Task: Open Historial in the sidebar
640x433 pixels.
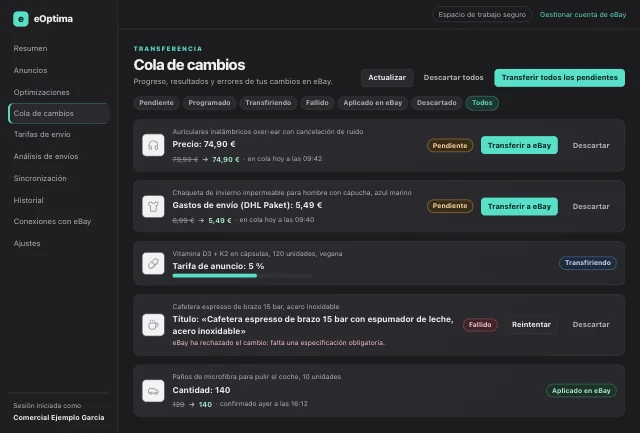Action: coord(28,200)
